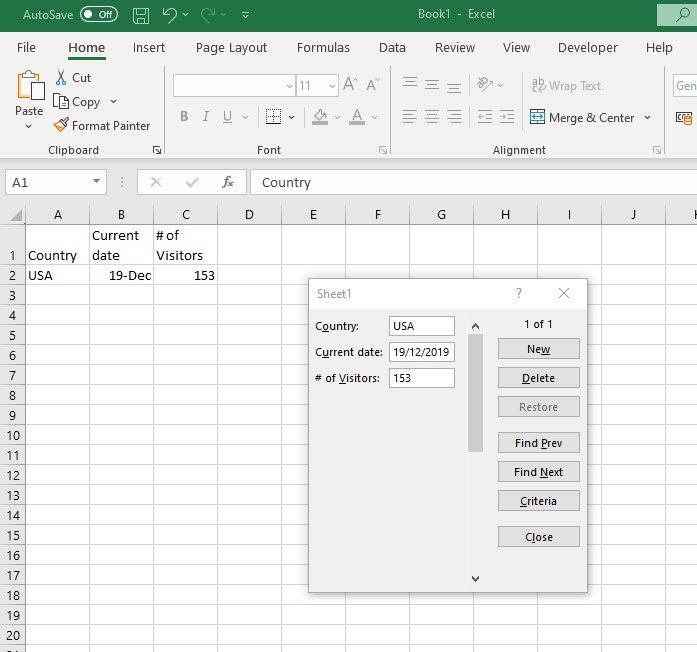This screenshot has height=652, width=697.
Task: Open the Borders dropdown arrow
Action: 292,117
